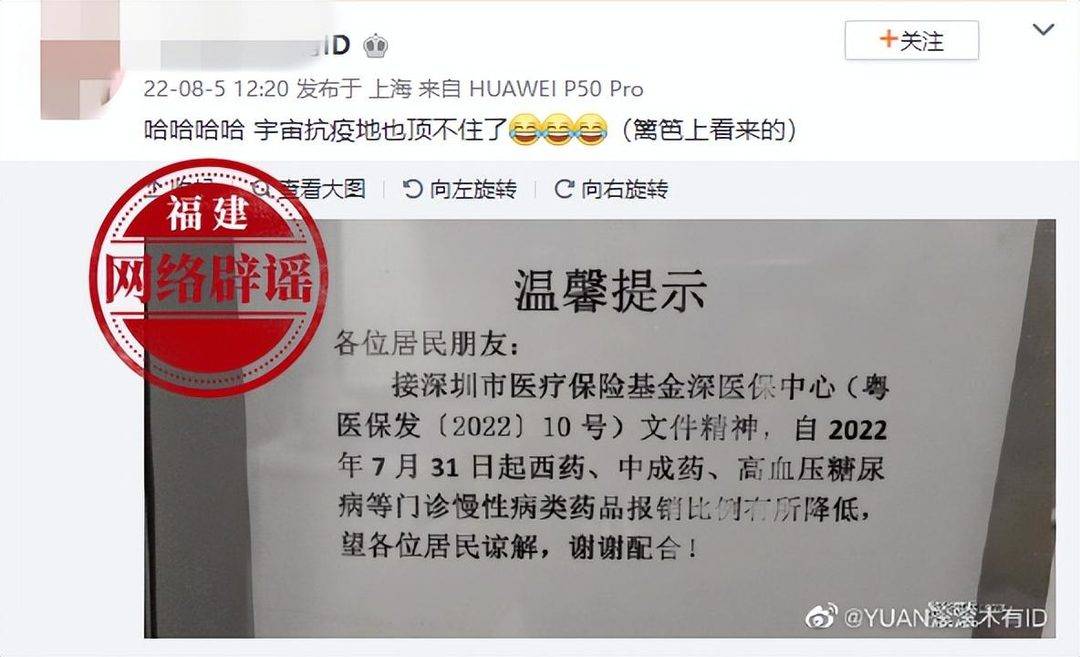Screen dimensions: 1080x657
Task: Select 向右旋转 to rotate image right
Action: click(x=612, y=189)
